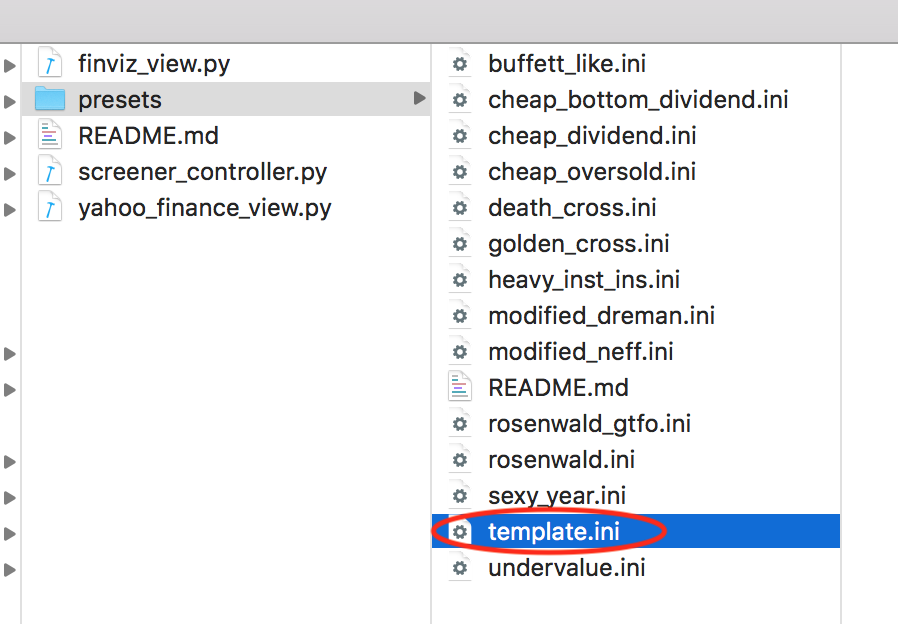Click the death_cross.ini gear icon

(459, 208)
